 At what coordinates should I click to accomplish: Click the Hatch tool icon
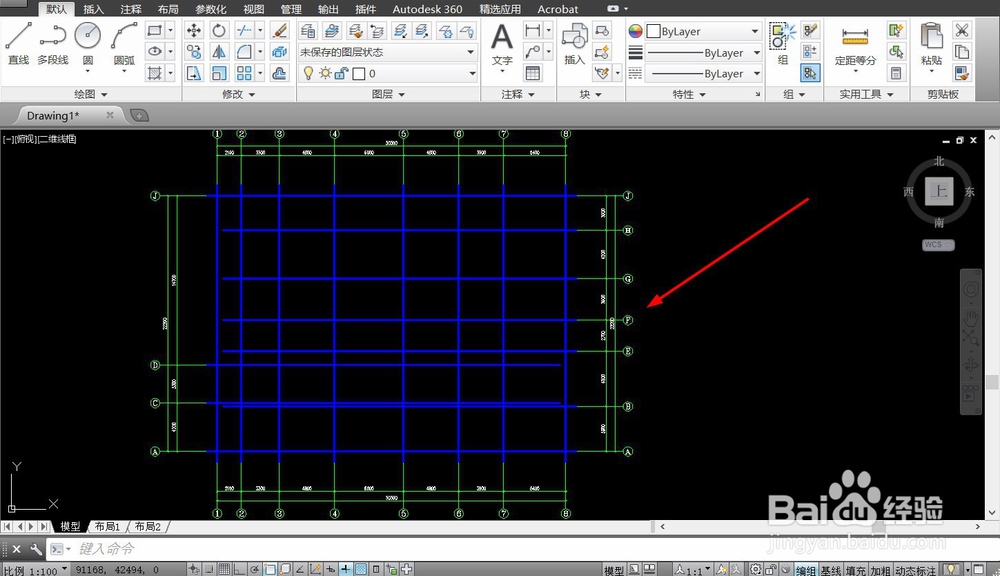pos(154,73)
